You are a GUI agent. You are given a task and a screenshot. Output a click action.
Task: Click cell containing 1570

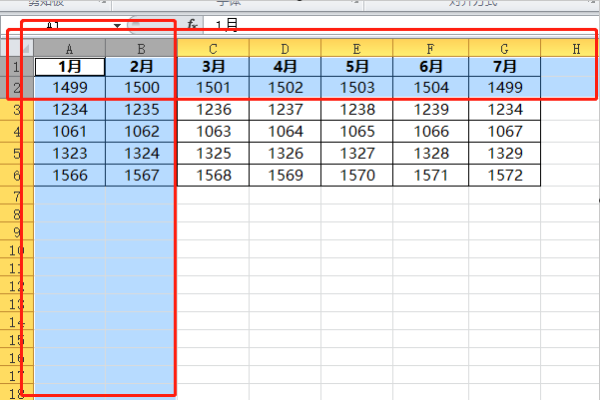point(357,175)
